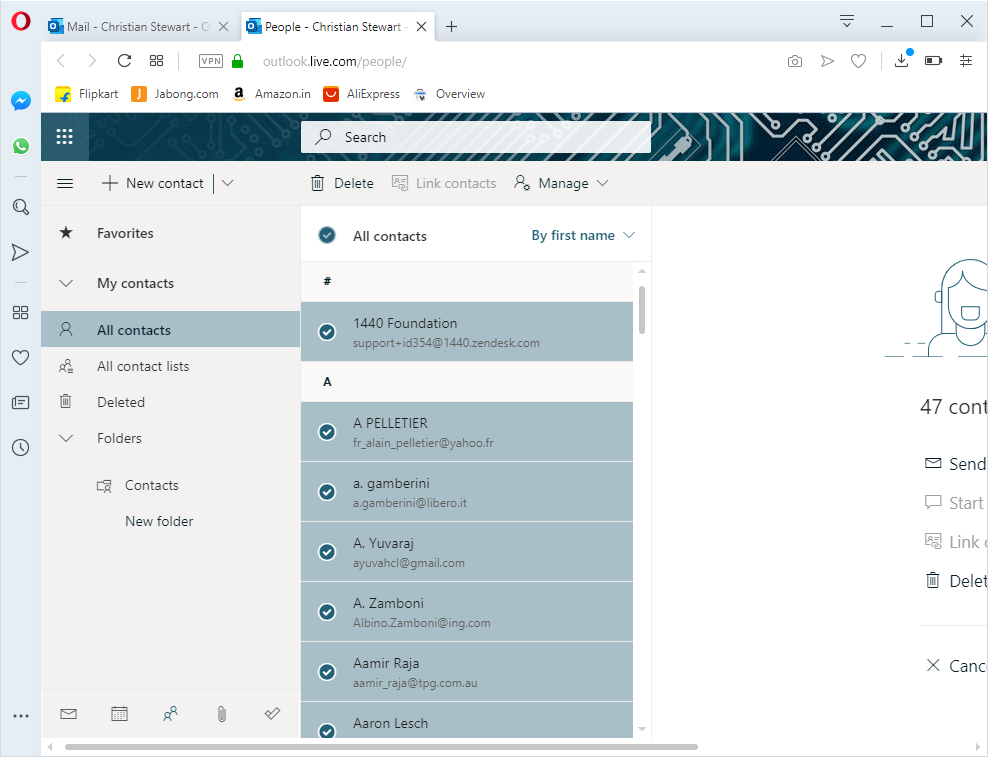The width and height of the screenshot is (988, 757).
Task: Change sort order By first name
Action: (x=583, y=235)
